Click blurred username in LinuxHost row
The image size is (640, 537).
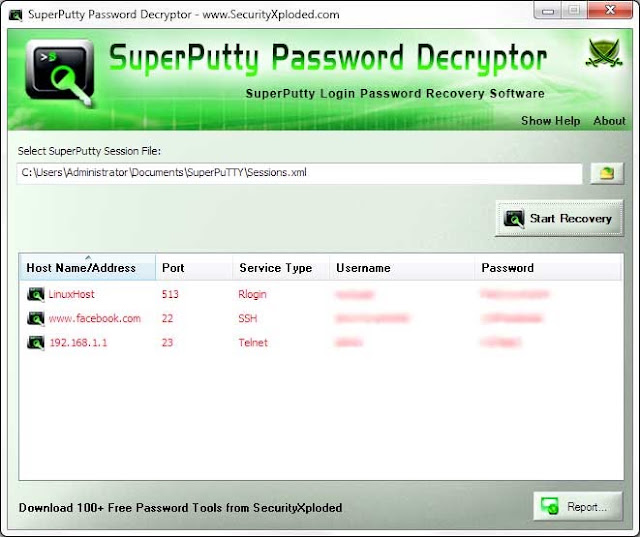tap(355, 294)
